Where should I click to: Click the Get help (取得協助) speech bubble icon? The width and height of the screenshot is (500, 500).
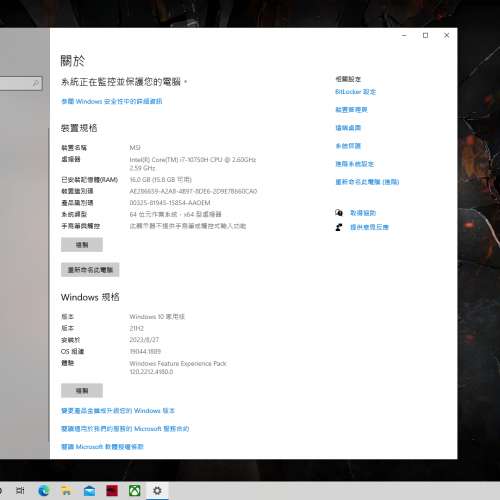click(x=339, y=213)
